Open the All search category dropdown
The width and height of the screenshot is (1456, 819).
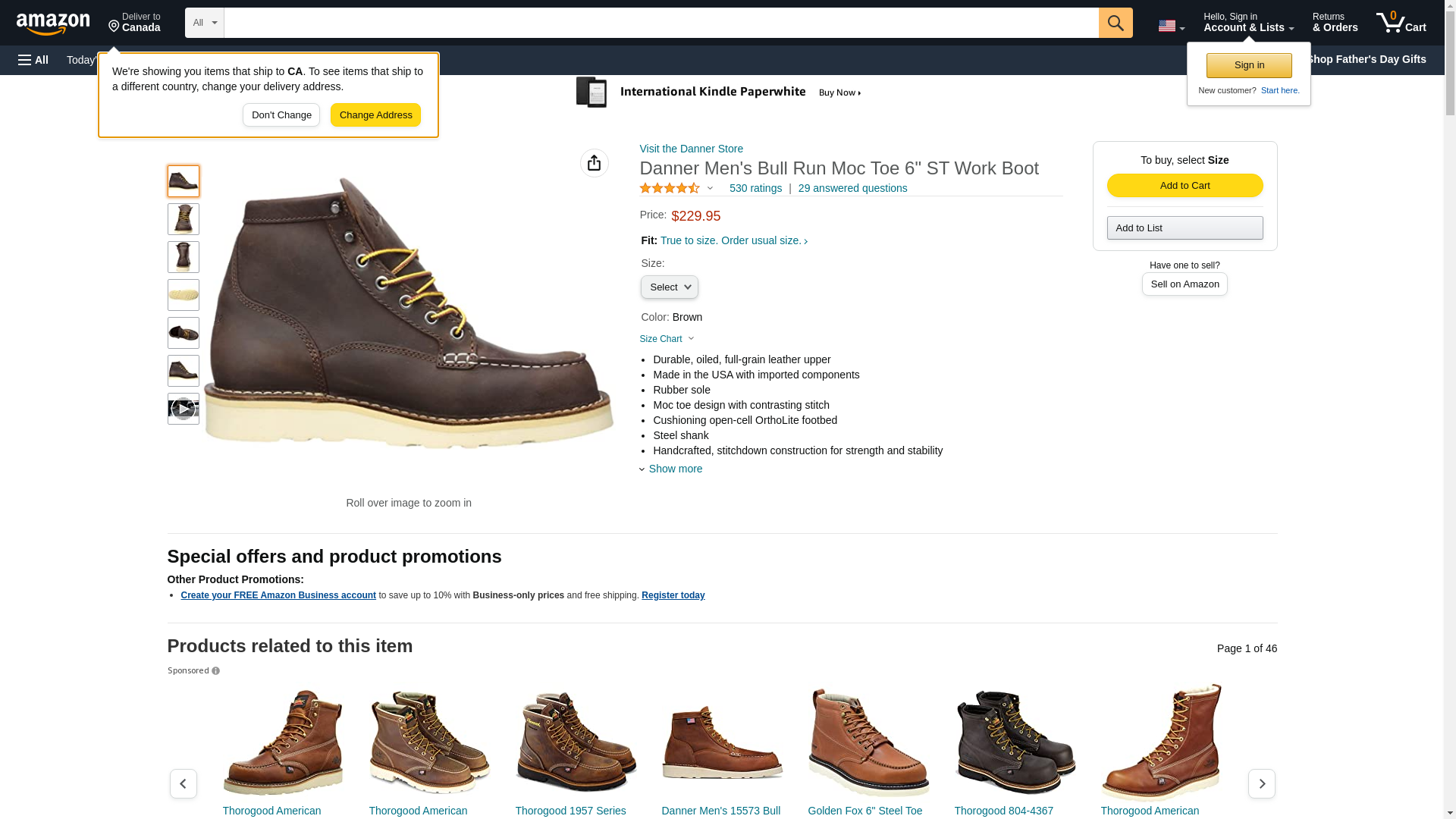click(x=204, y=23)
